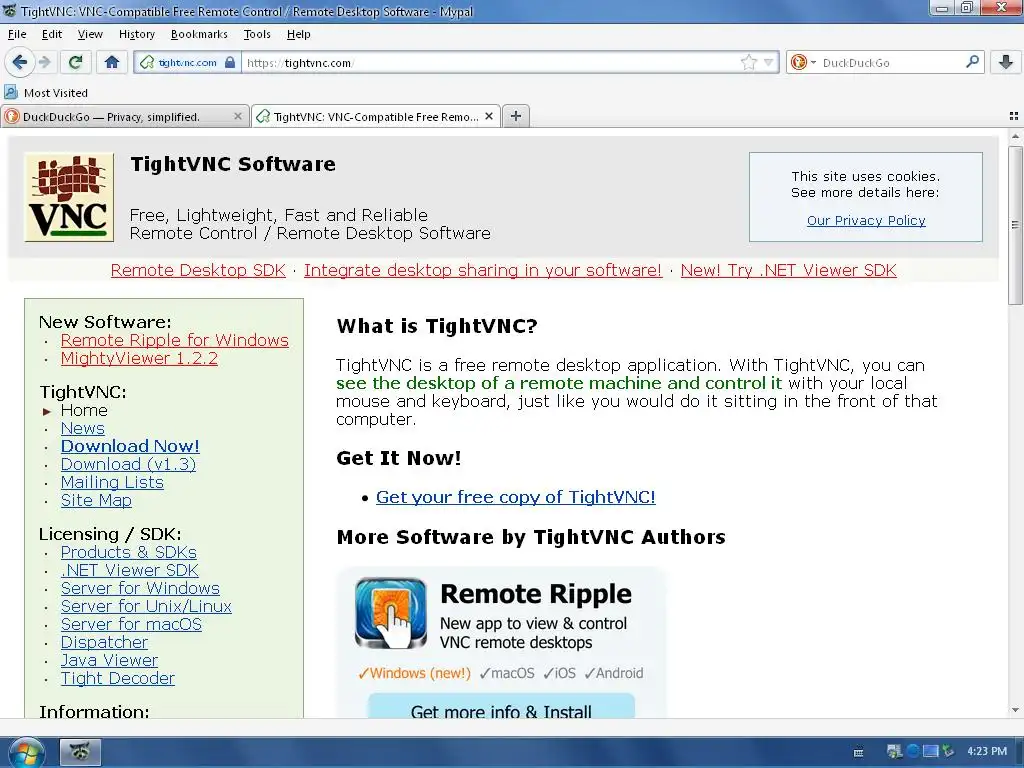
Task: Open the Bookmarks menu
Action: click(199, 34)
